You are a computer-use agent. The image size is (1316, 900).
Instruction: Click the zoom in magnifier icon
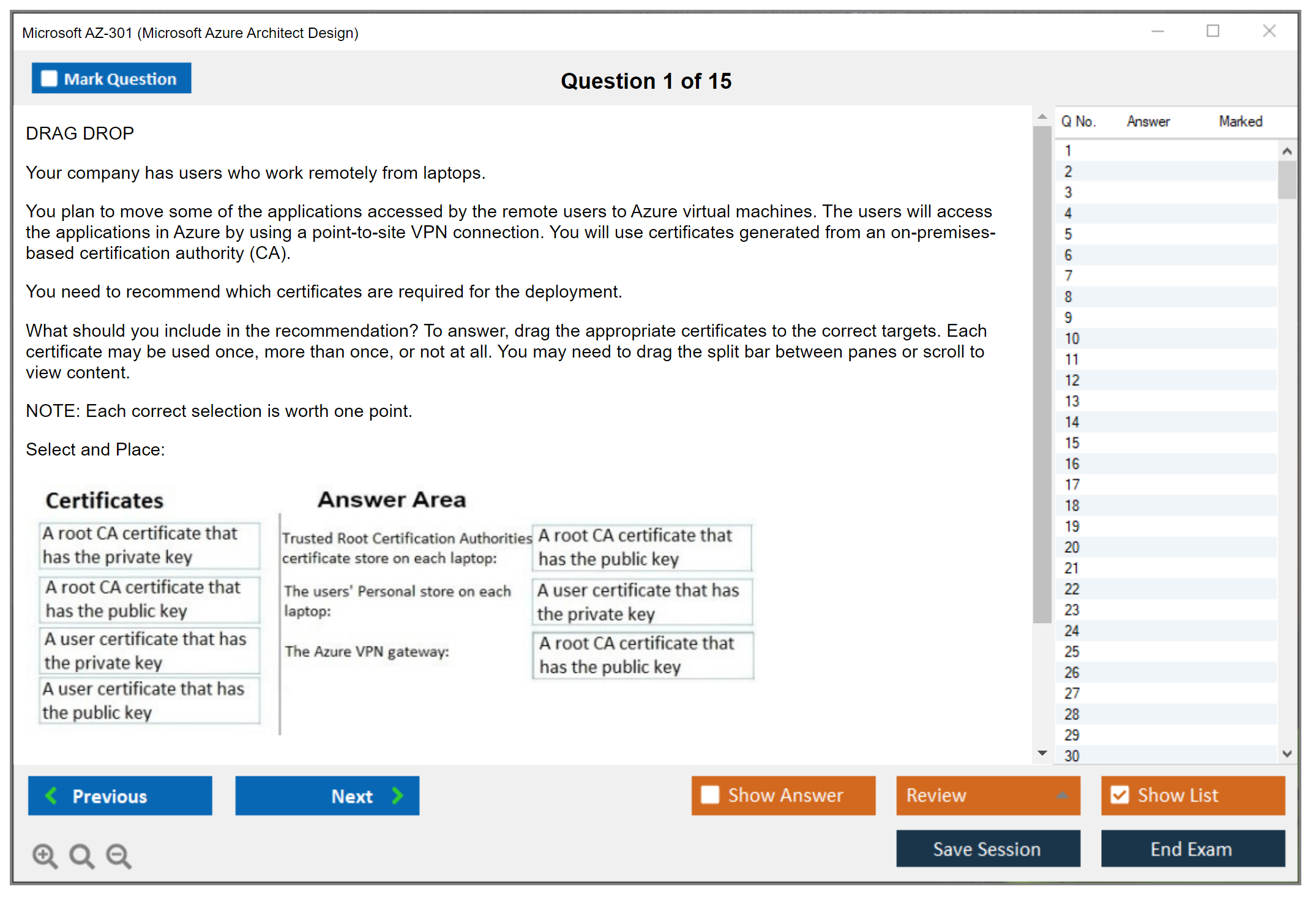(45, 855)
